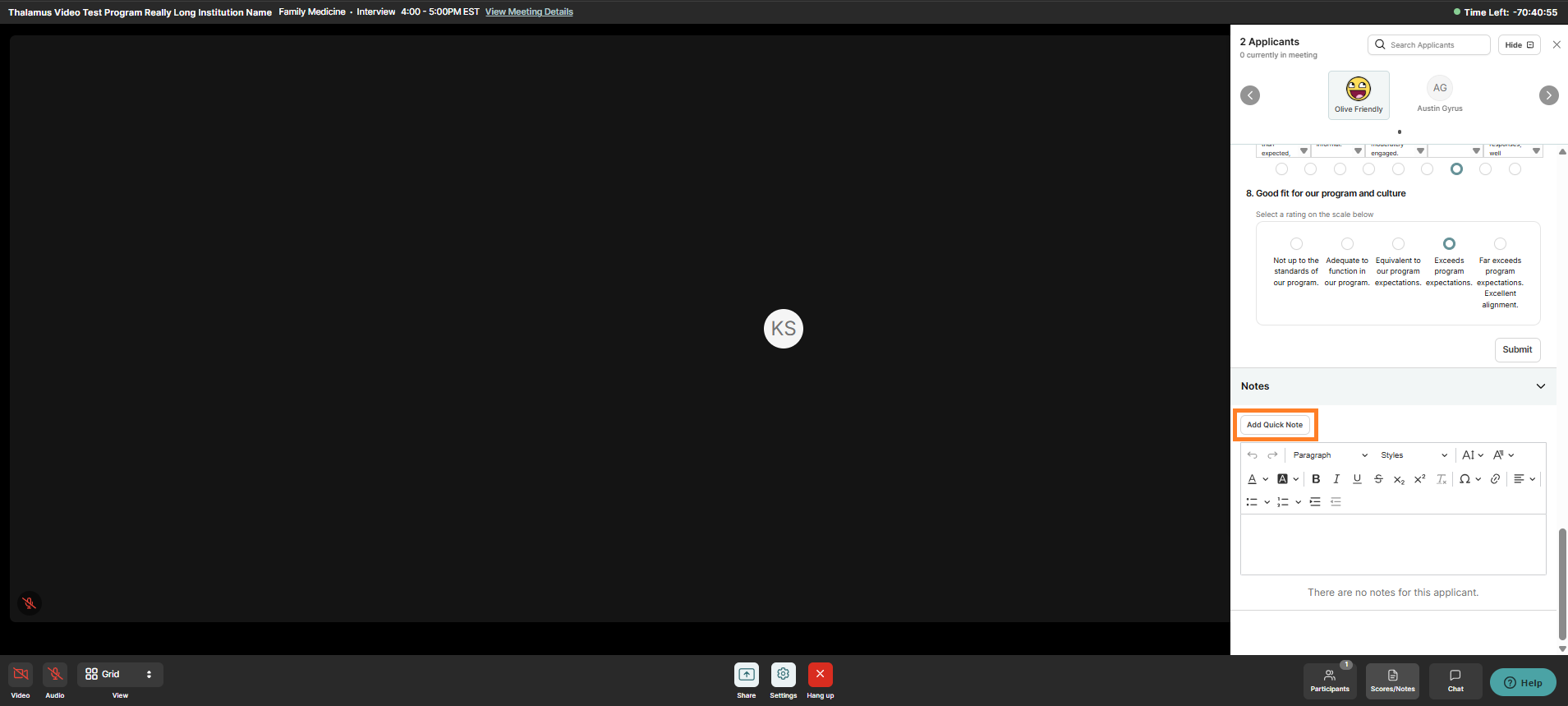Open the Scores/Notes tab
Screen dimensions: 1568x706
[x=1392, y=681]
